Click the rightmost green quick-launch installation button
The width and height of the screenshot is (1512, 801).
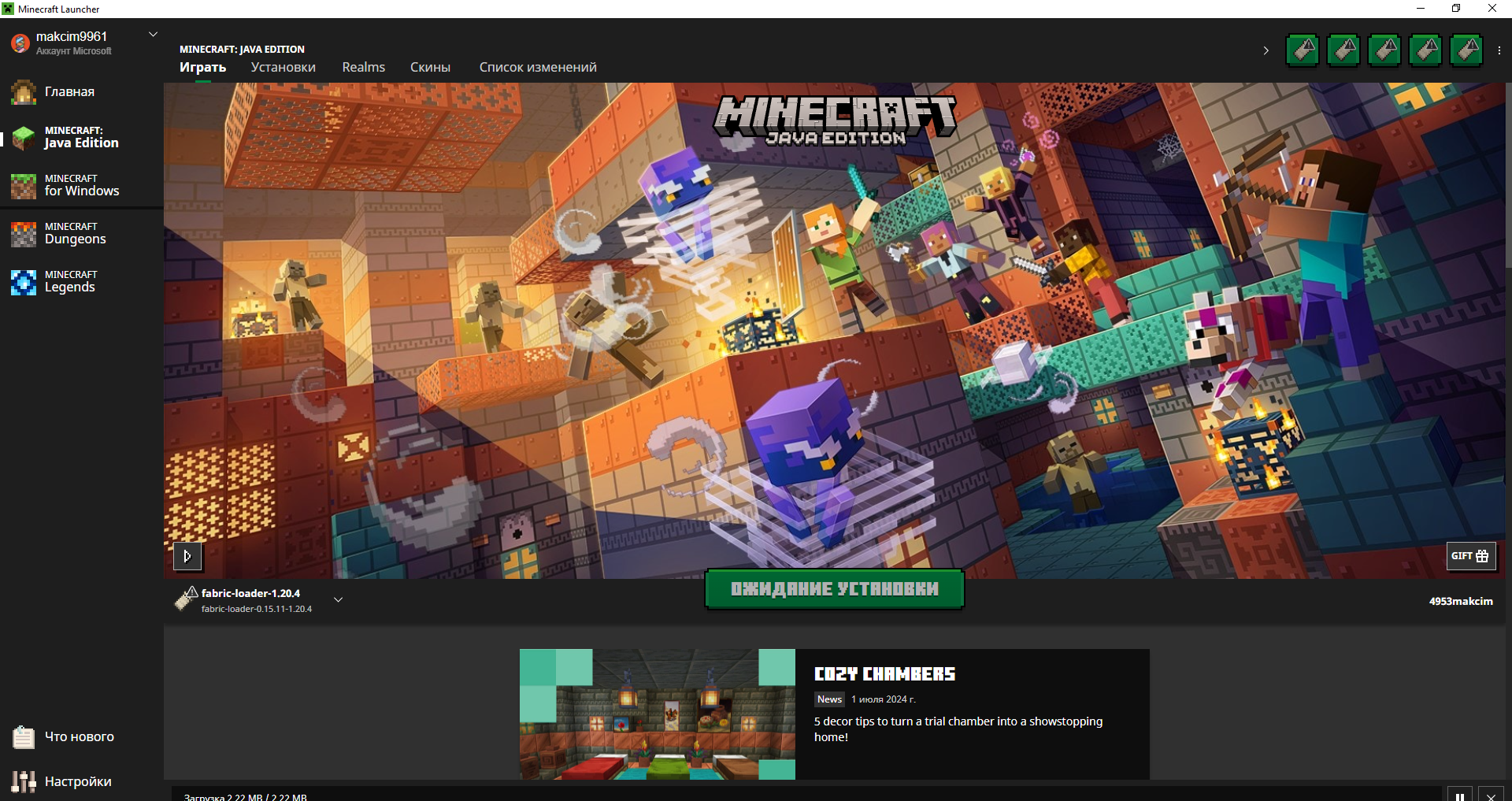point(1466,50)
